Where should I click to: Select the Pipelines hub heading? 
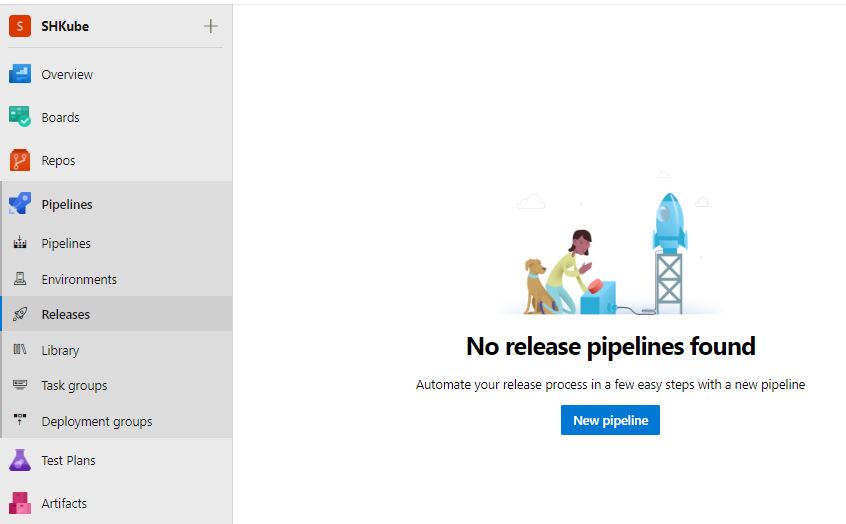(x=67, y=205)
